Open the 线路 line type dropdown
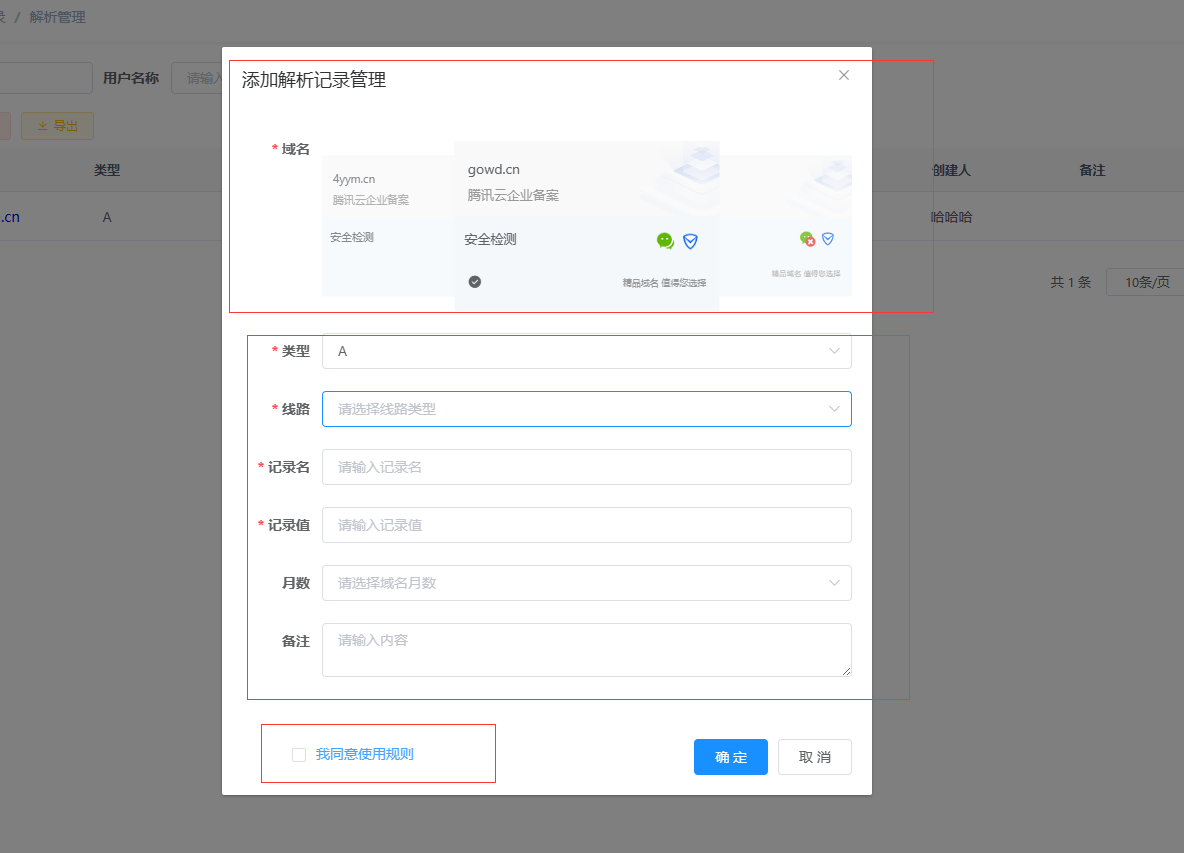Screen dimensions: 1184x853 586,409
